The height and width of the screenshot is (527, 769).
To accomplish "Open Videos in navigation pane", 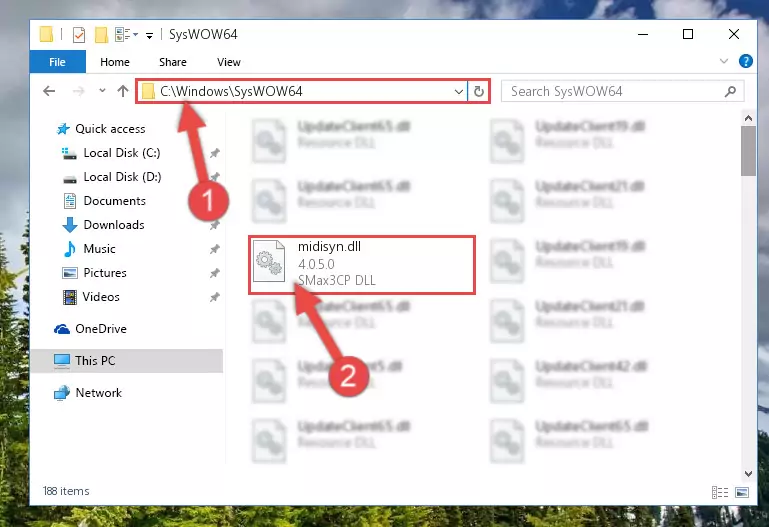I will click(101, 297).
